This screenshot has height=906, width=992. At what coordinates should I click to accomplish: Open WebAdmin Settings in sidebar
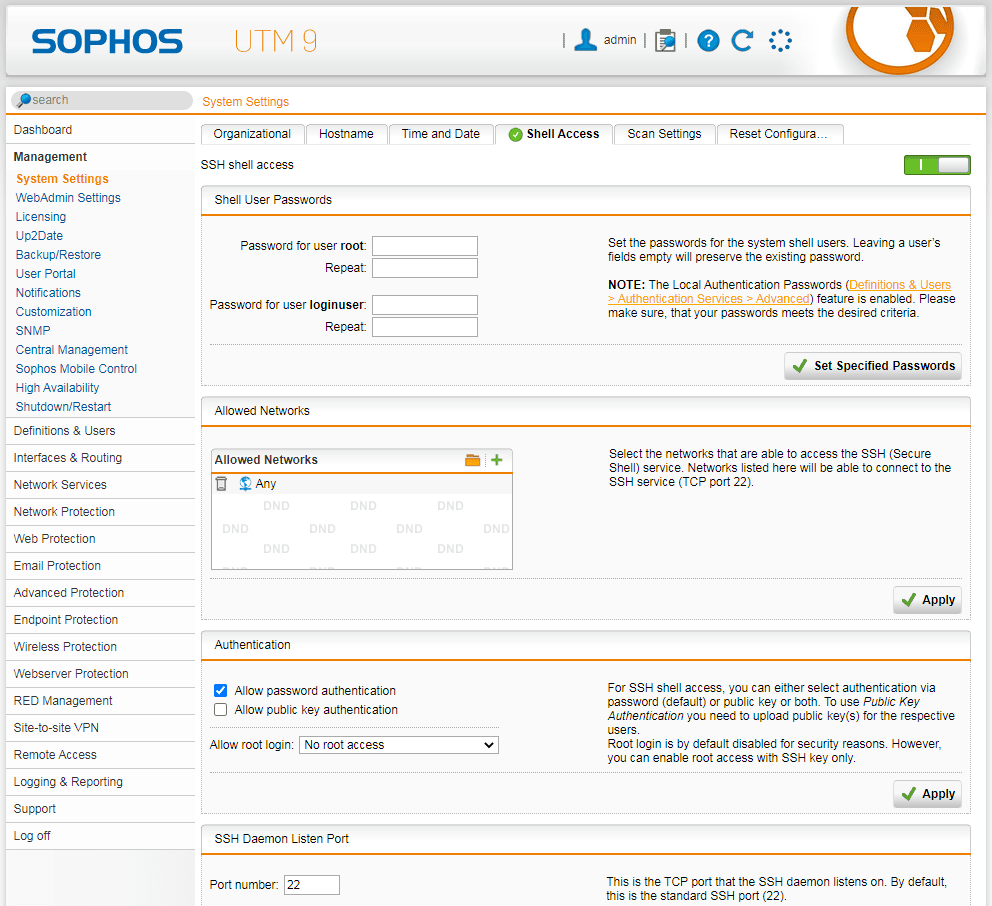68,198
